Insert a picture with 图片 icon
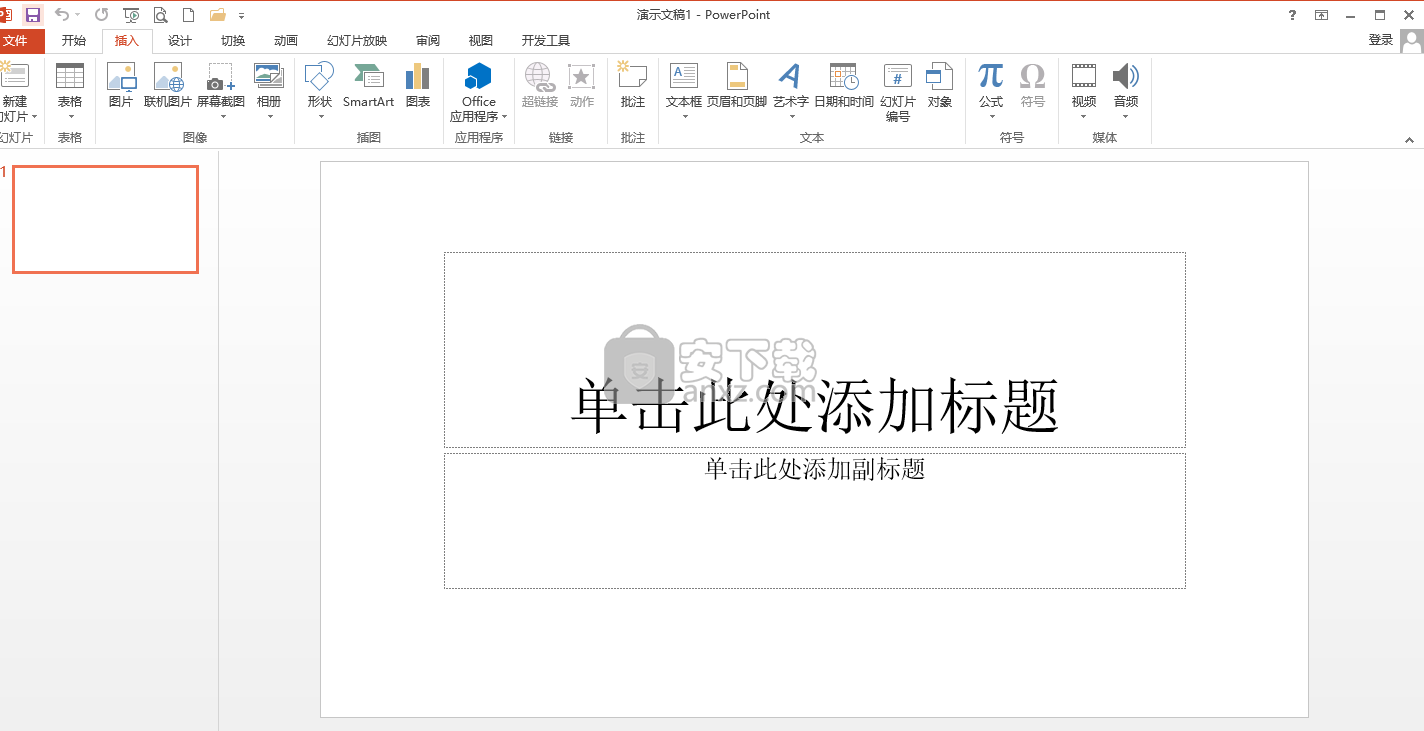This screenshot has height=731, width=1424. pos(121,85)
